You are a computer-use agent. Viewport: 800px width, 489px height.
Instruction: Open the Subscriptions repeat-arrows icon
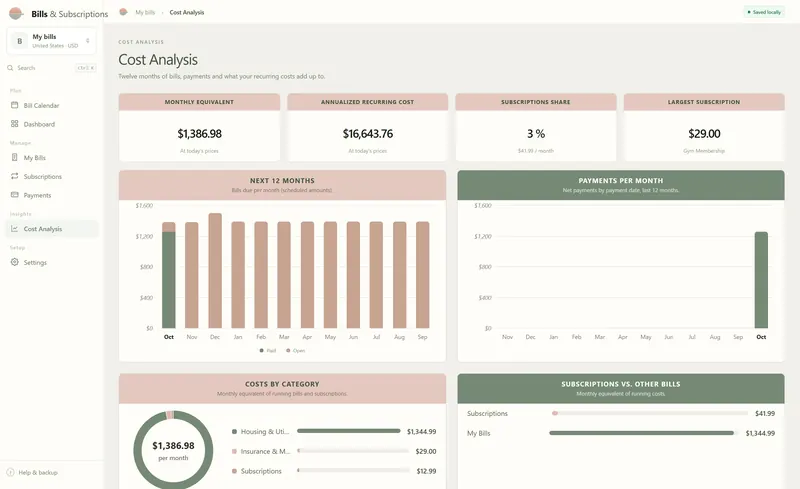pyautogui.click(x=14, y=176)
